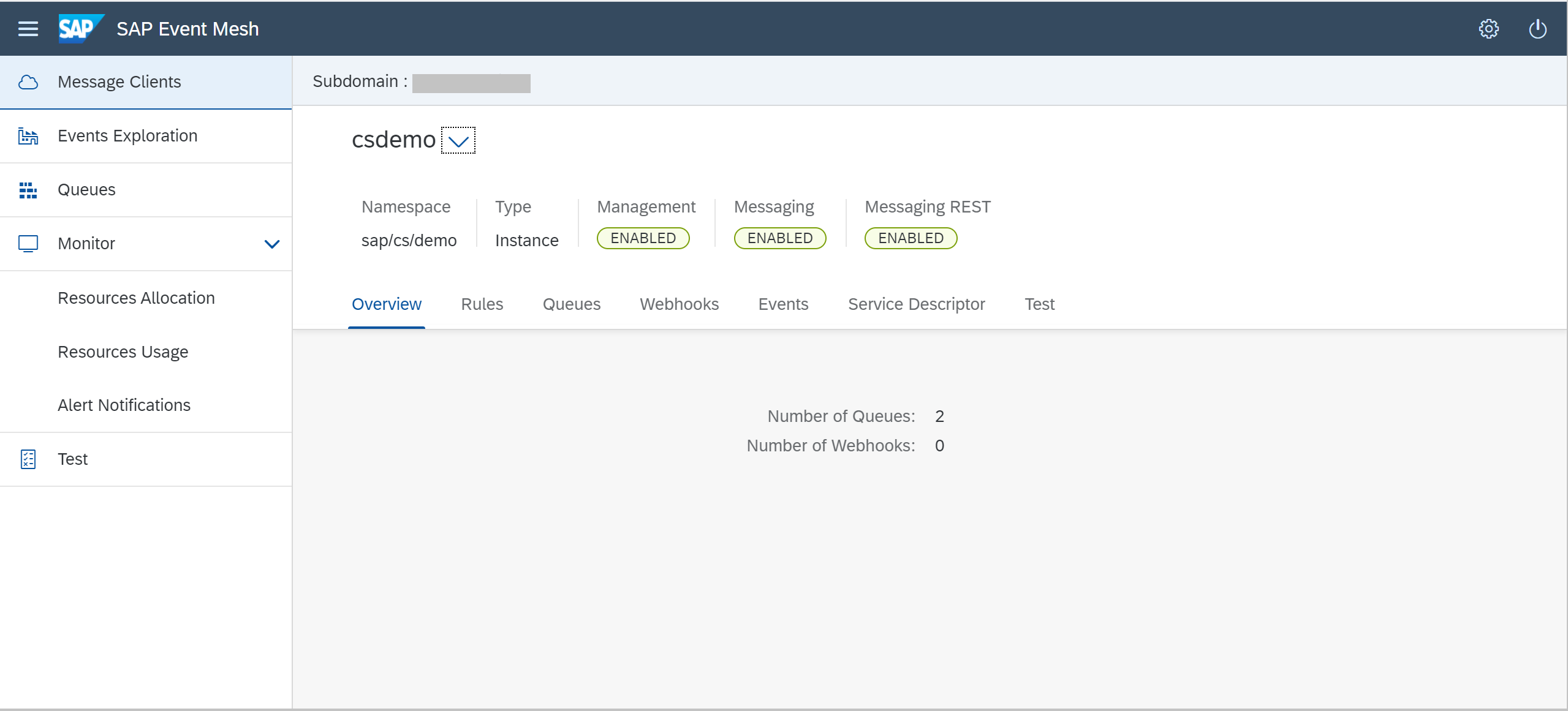Click the Namespace column label
Viewport: 1568px width, 711px height.
pos(406,207)
